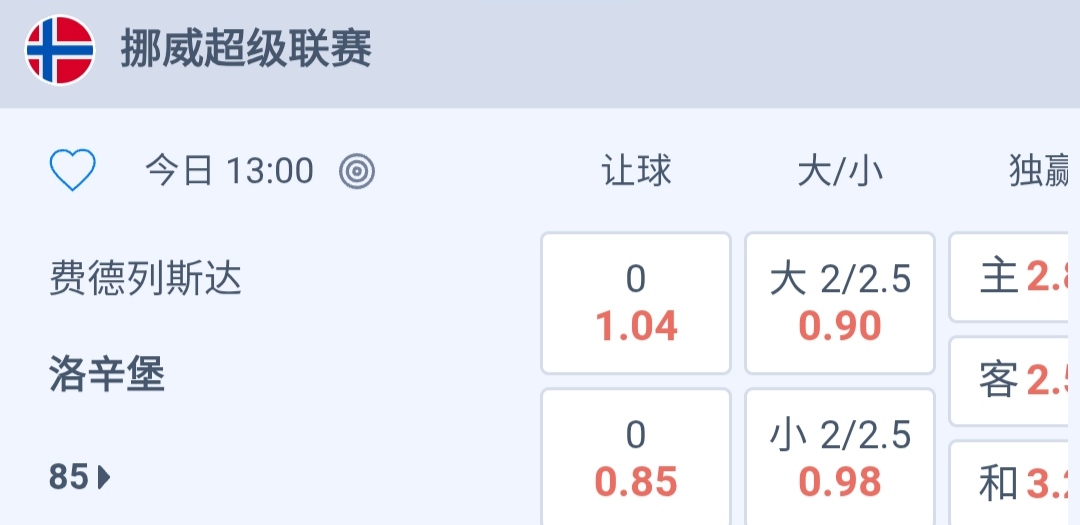Pick handicap 0 at odds 1.04

point(636,303)
